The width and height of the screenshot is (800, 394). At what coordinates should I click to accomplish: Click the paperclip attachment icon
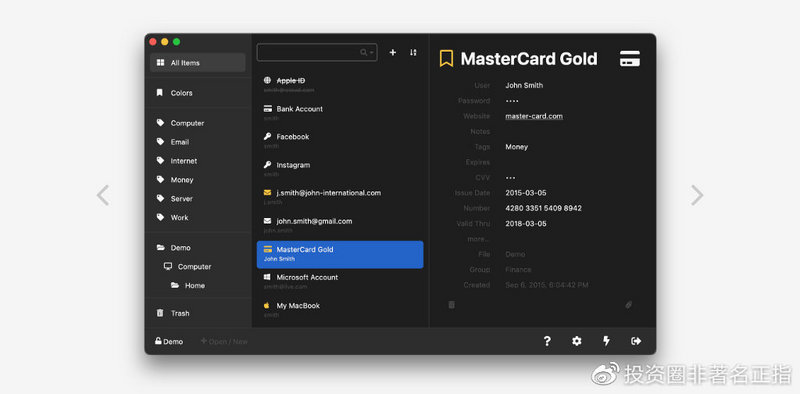pyautogui.click(x=629, y=305)
